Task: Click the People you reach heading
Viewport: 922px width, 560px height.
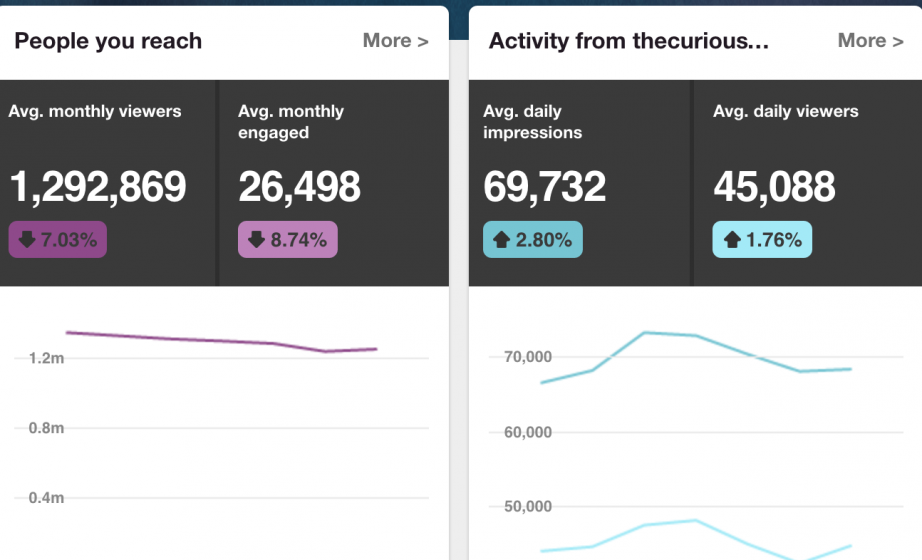Action: click(x=108, y=41)
